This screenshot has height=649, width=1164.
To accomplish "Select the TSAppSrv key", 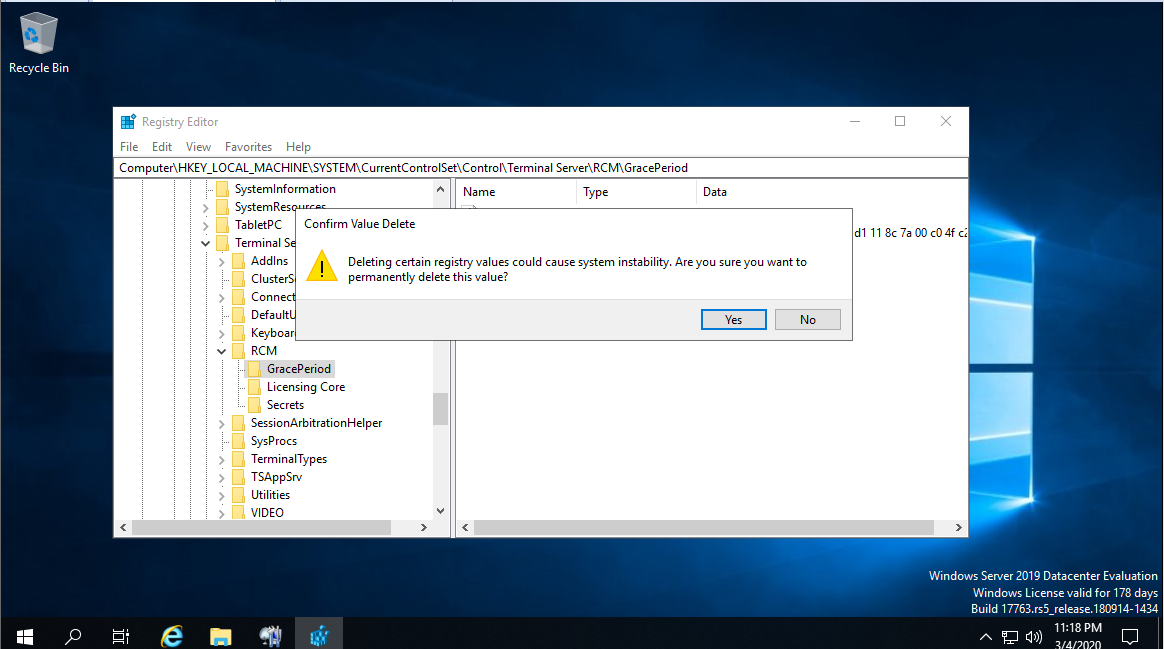I will 276,477.
